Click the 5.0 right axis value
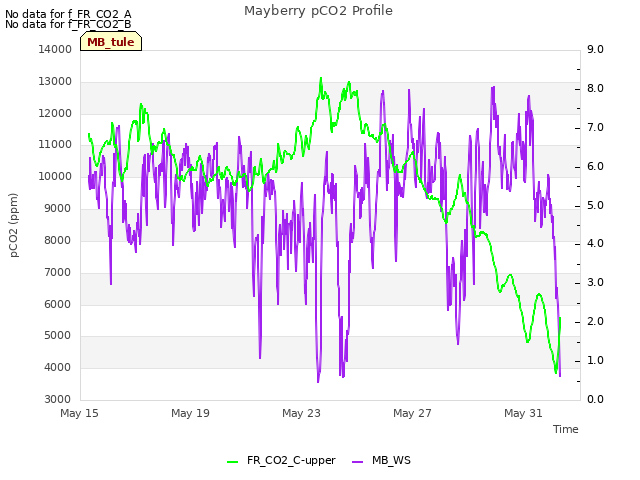The width and height of the screenshot is (640, 480). (x=595, y=205)
